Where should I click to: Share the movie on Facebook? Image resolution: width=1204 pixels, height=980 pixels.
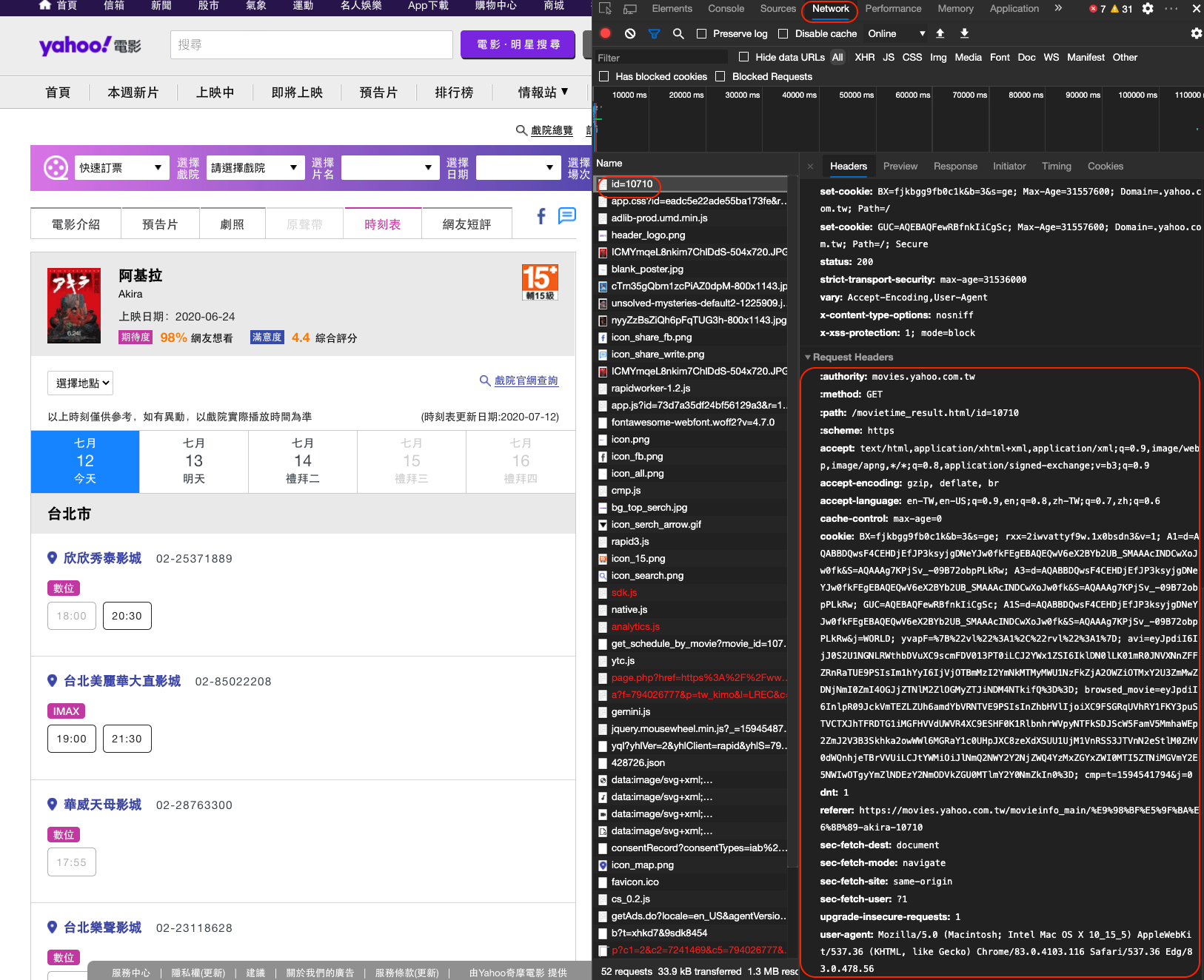[x=541, y=216]
